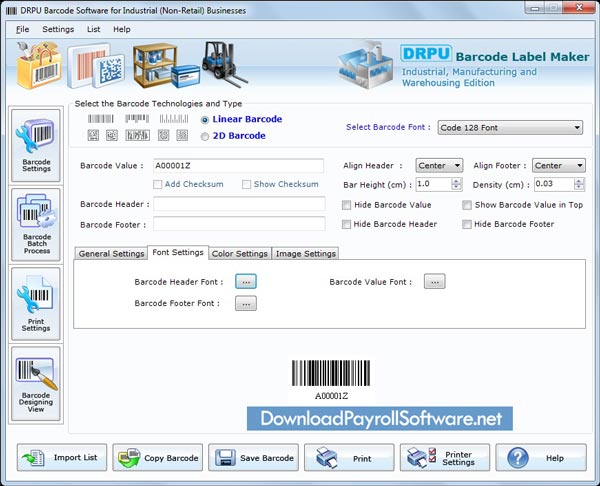Click the factory building banner icon
This screenshot has width=600, height=486.
click(365, 65)
